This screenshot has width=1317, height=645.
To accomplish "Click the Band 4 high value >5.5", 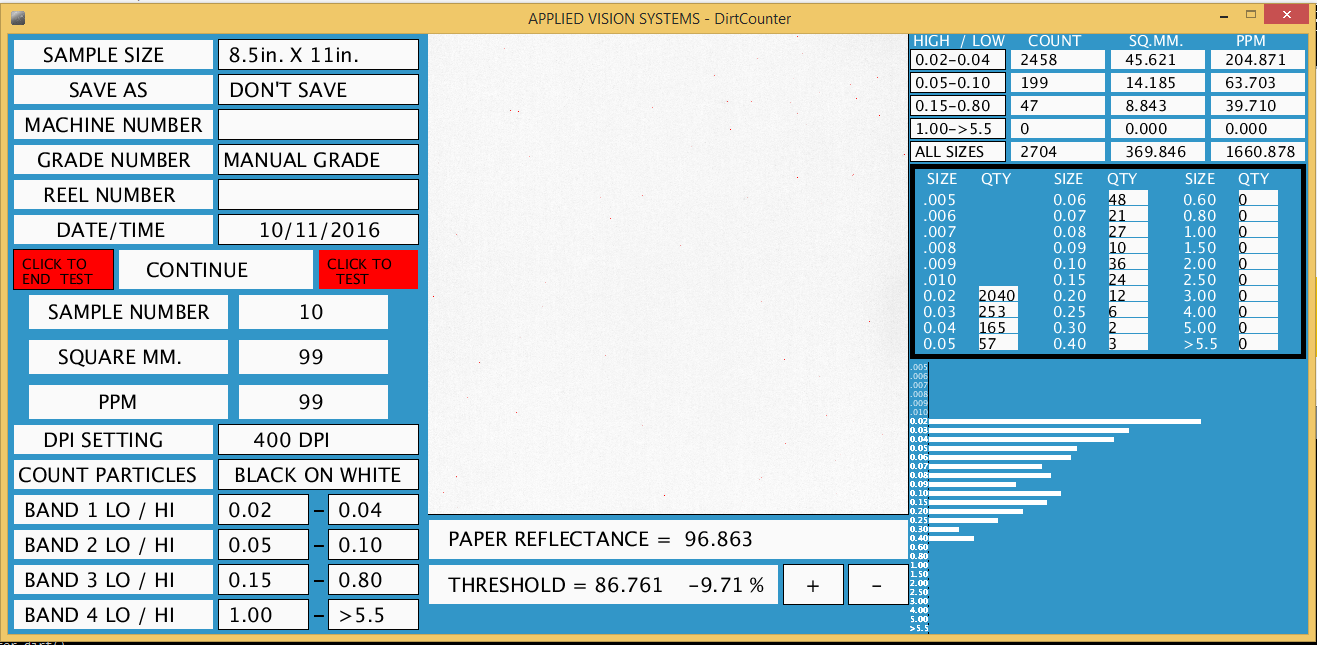I will [373, 615].
